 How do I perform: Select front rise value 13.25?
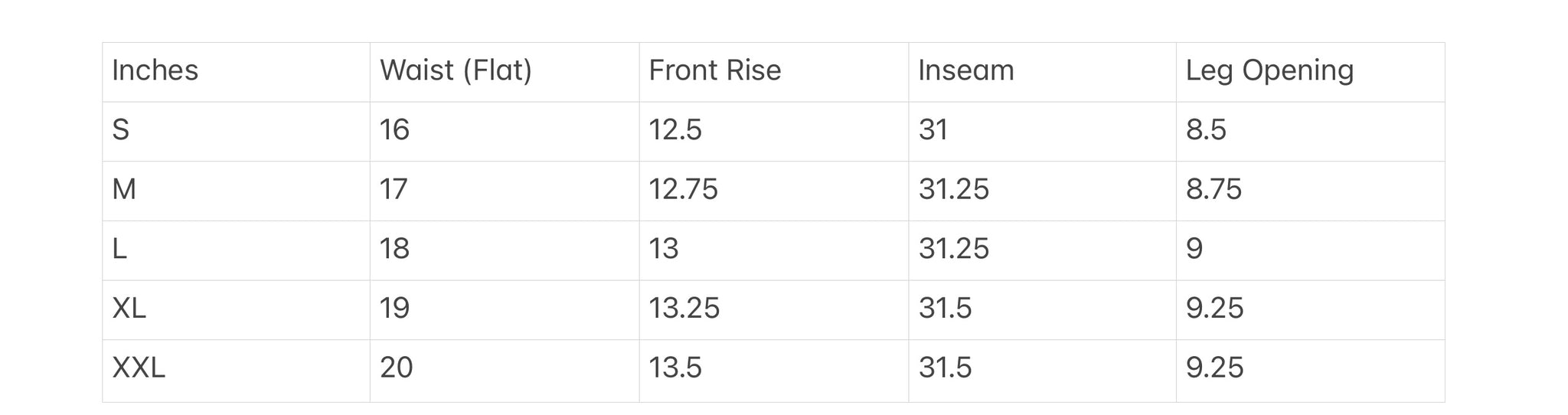coord(684,309)
